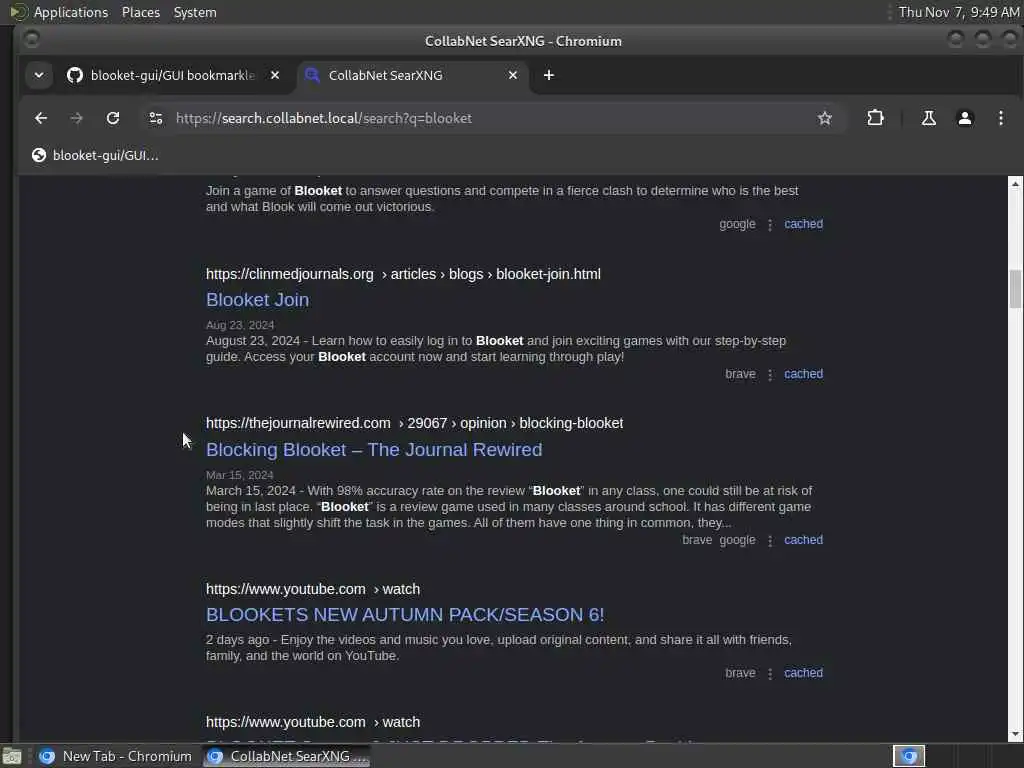Open the profile avatar menu

(965, 118)
